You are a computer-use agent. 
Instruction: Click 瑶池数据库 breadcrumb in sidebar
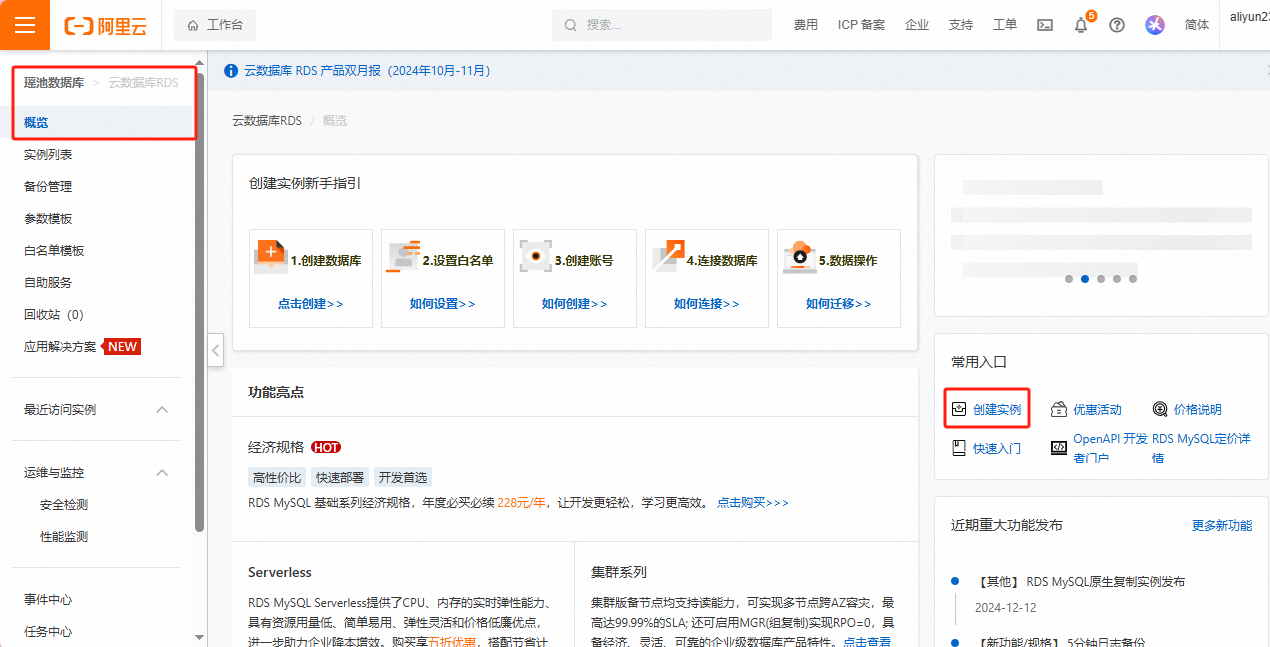click(54, 83)
